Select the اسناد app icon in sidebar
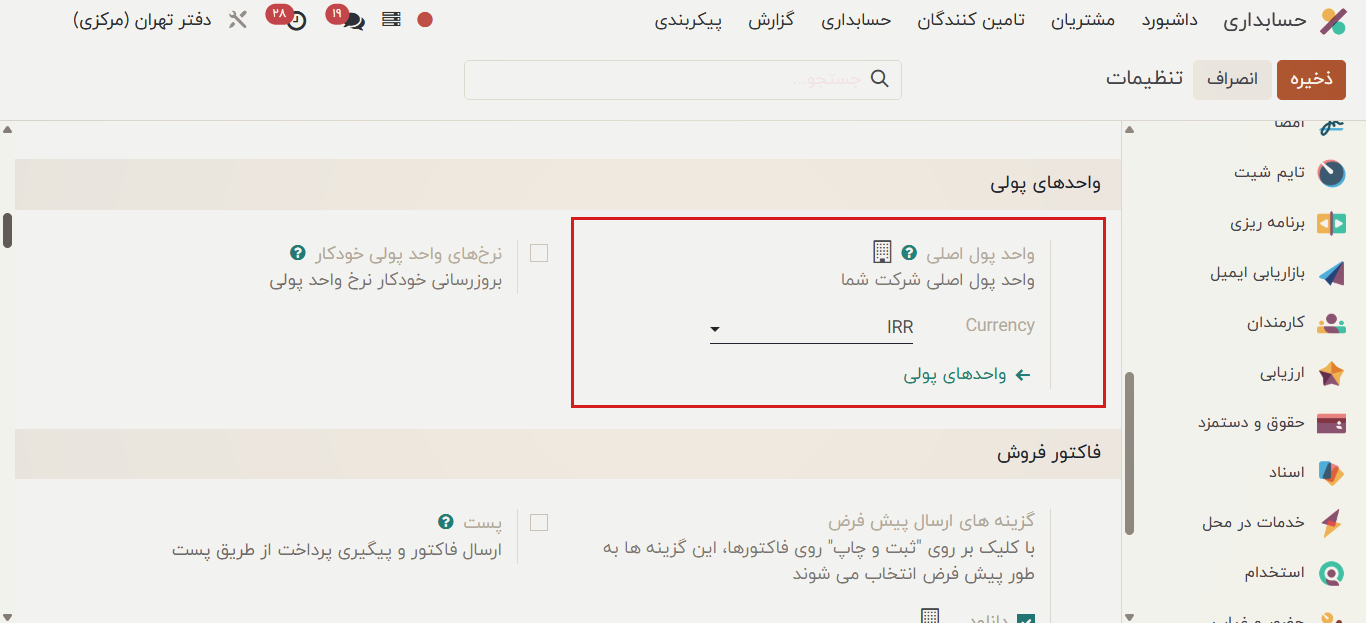 tap(1331, 472)
